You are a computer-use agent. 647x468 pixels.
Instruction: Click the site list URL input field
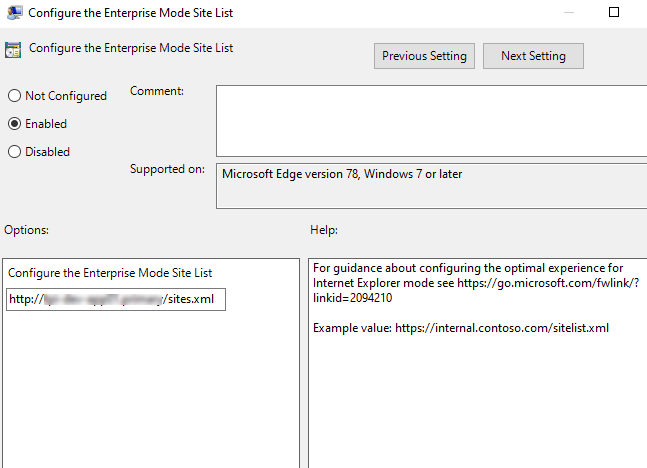pos(116,299)
